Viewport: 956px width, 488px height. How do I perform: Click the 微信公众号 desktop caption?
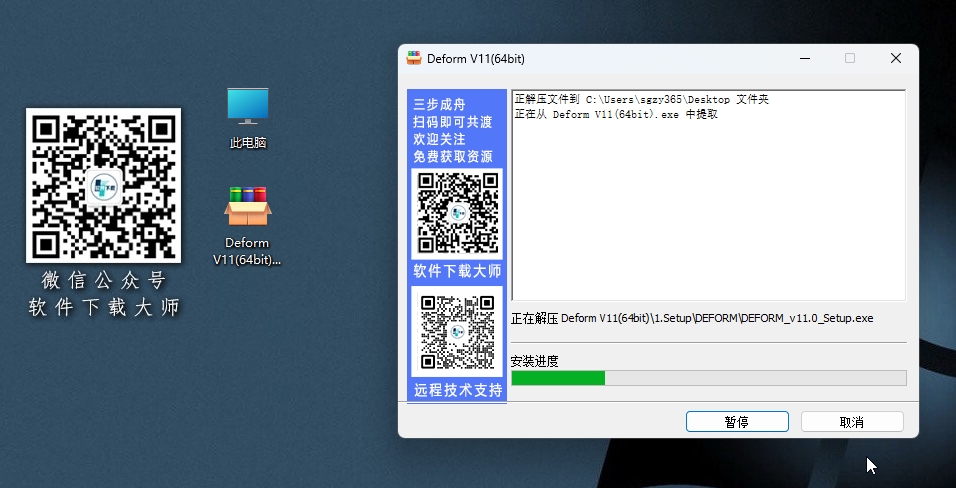(x=104, y=280)
